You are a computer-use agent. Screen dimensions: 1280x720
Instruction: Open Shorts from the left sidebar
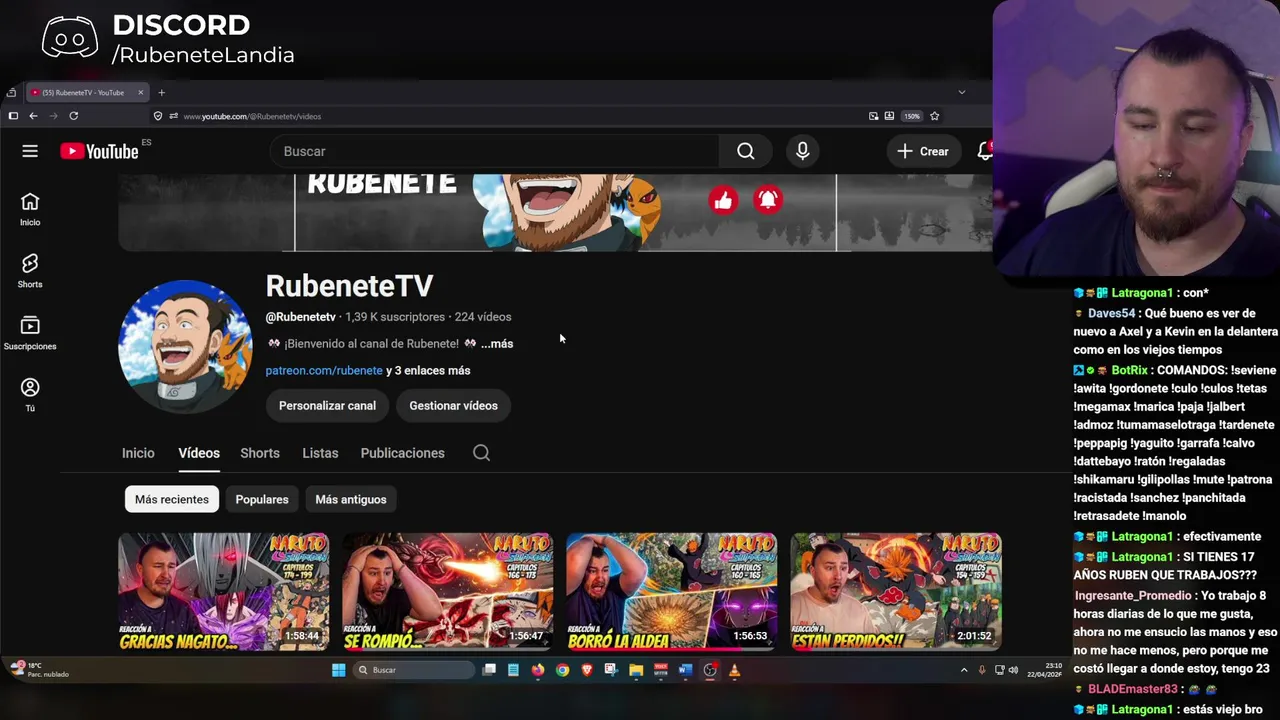30,271
